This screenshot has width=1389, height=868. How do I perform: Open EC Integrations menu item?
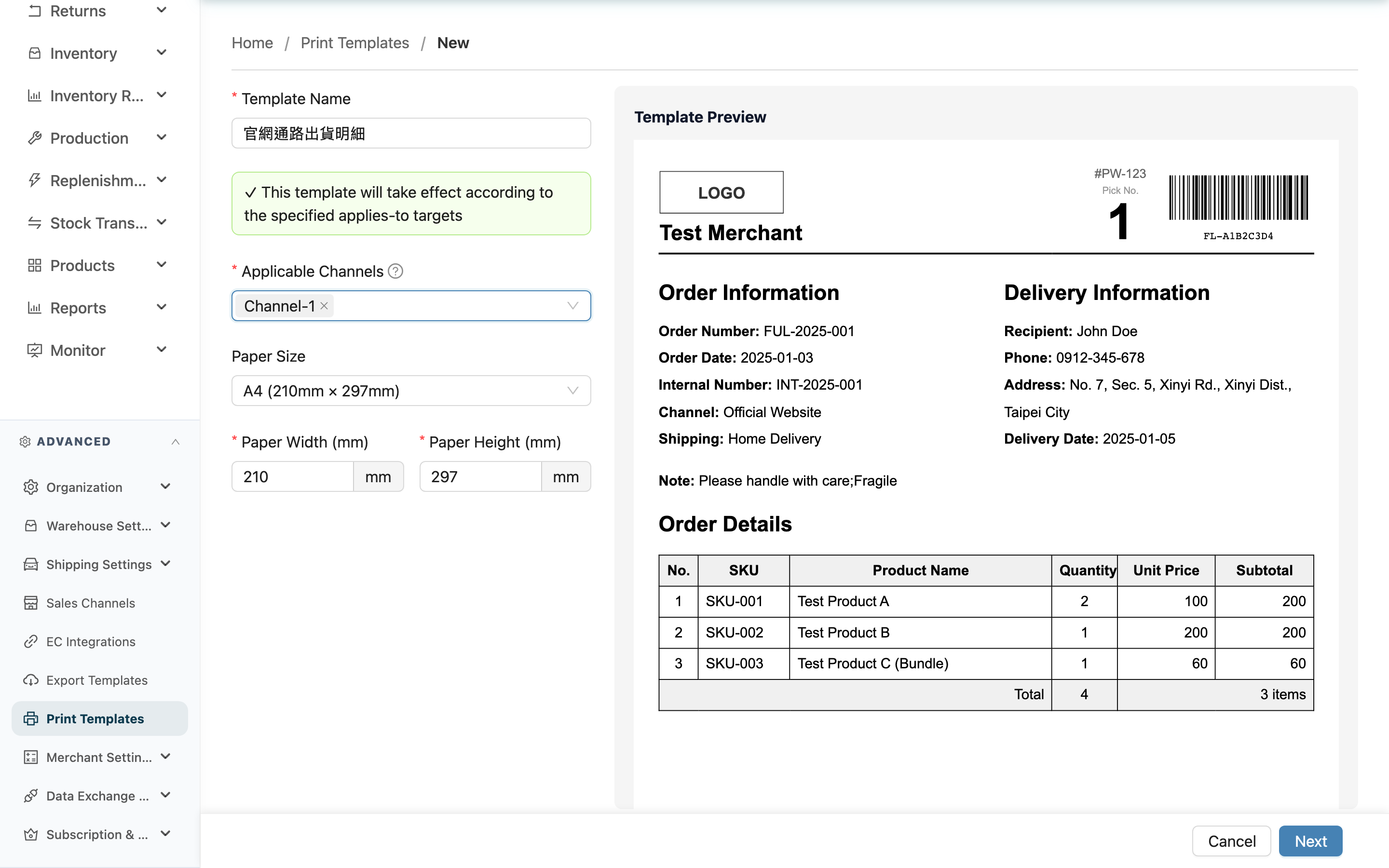[x=100, y=641]
